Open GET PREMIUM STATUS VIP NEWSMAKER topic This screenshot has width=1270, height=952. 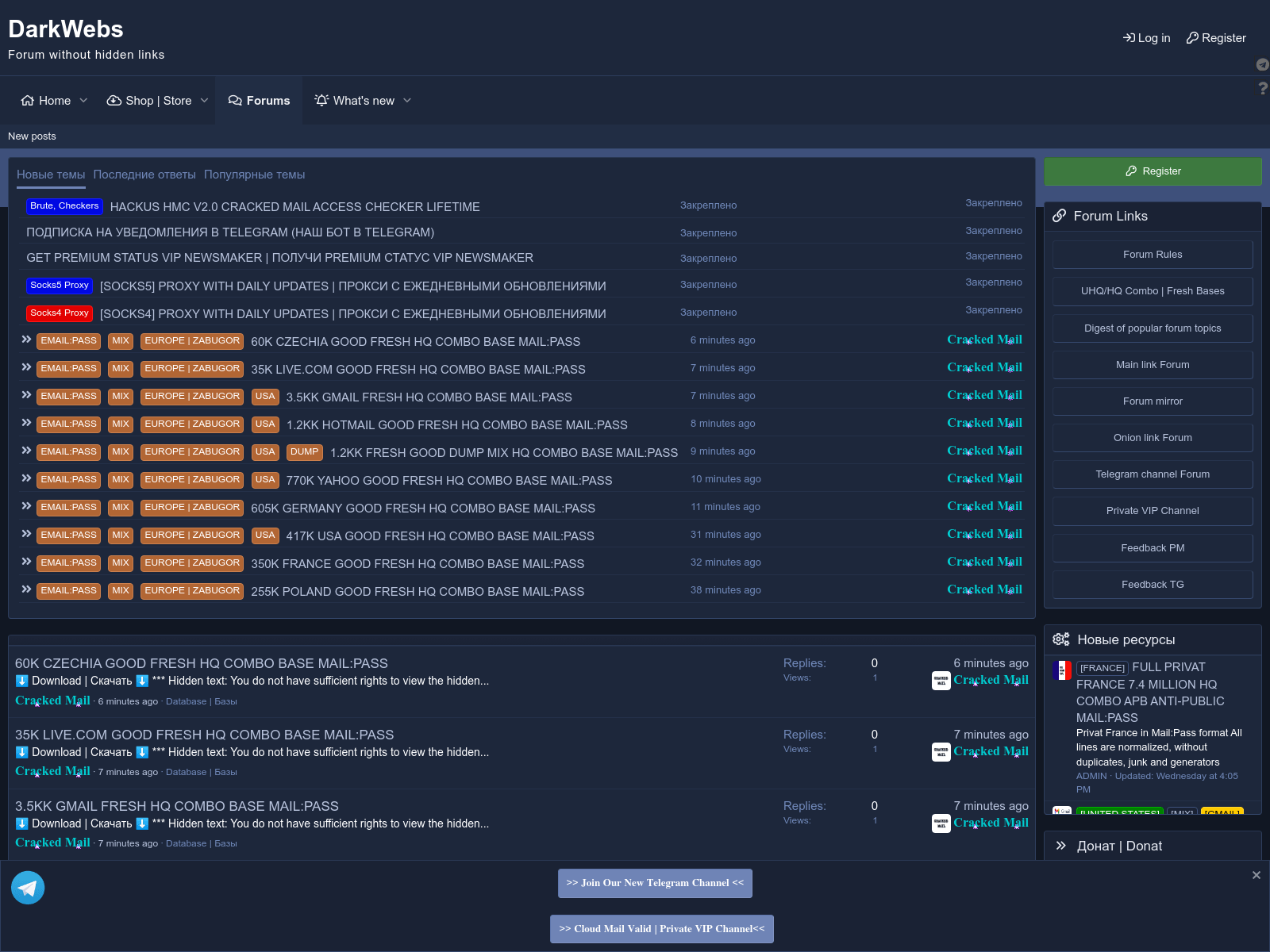tap(279, 258)
